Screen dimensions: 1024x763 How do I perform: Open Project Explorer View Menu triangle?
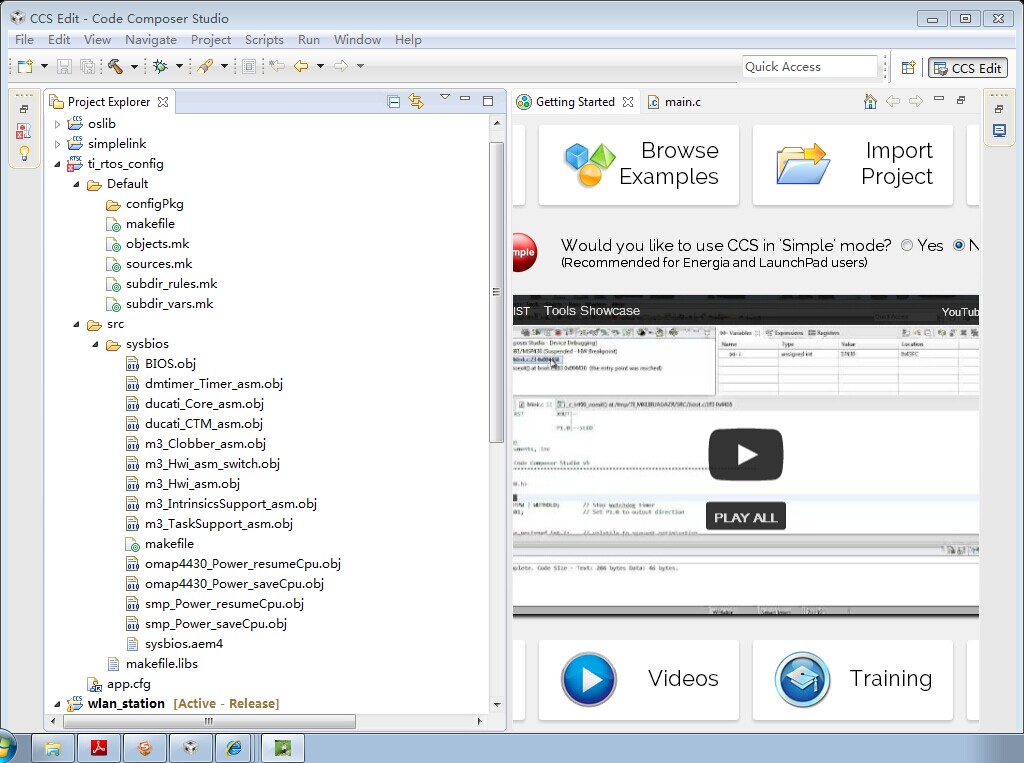445,97
